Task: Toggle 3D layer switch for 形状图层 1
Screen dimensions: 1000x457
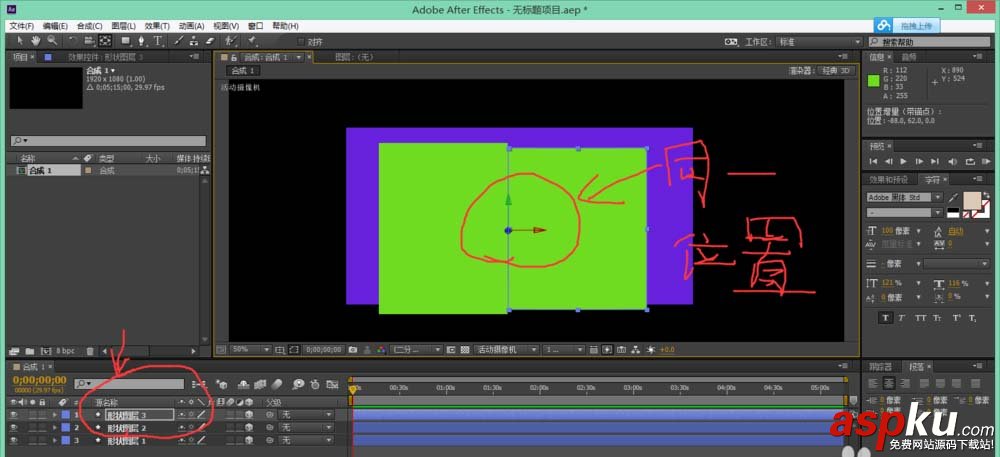Action: (x=249, y=440)
